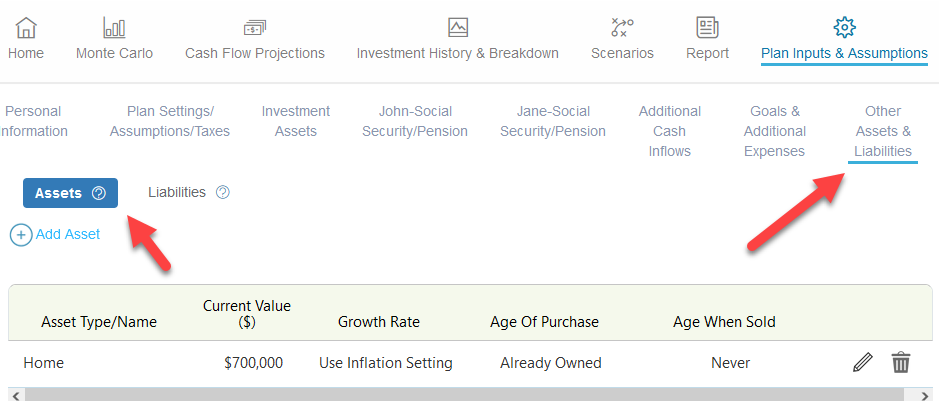Open Monte Carlo bar chart icon
939x401 pixels.
[114, 28]
